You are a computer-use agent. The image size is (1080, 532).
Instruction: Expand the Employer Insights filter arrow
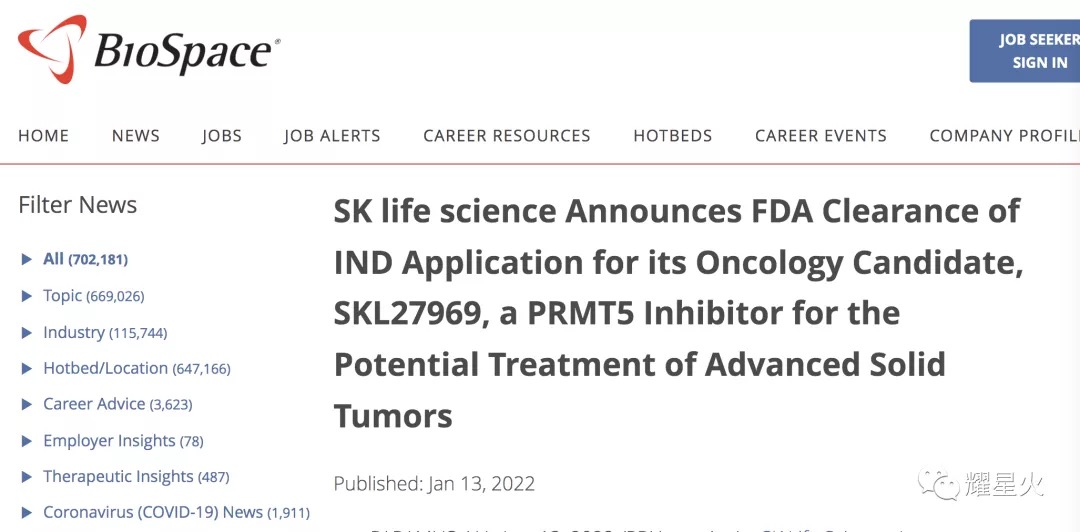[27, 440]
